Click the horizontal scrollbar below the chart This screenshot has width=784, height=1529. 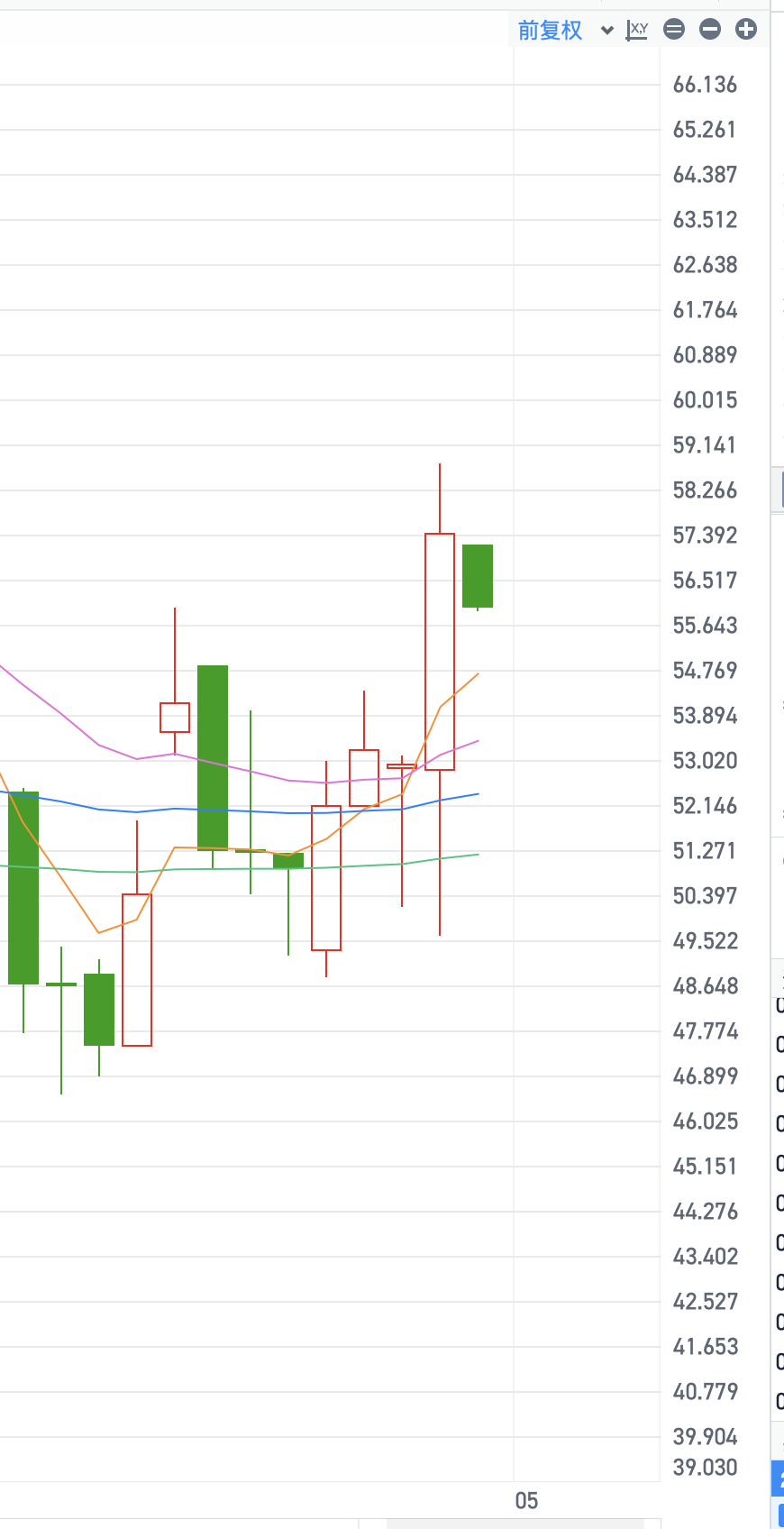[515, 1524]
